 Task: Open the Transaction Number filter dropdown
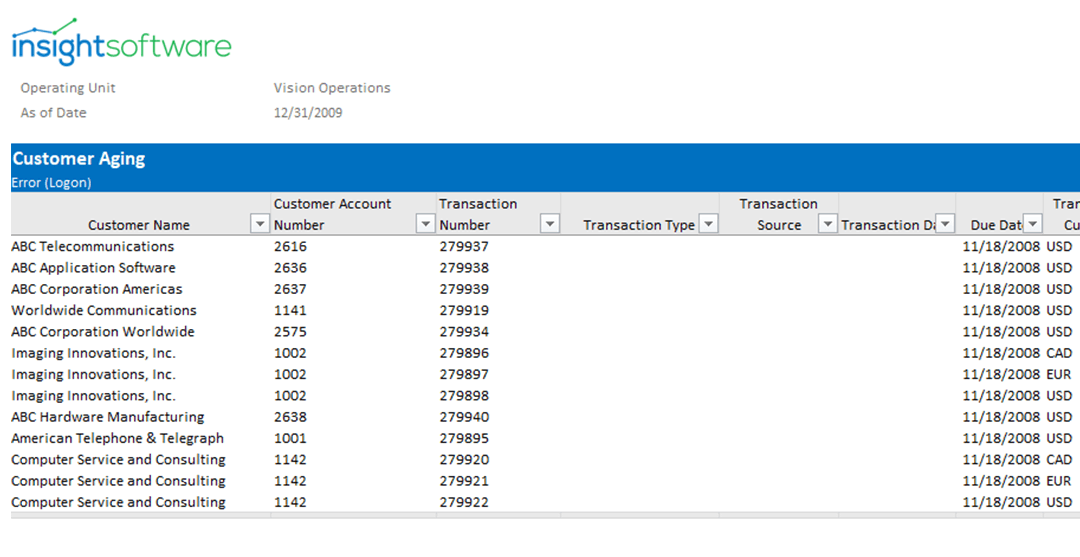tap(550, 224)
